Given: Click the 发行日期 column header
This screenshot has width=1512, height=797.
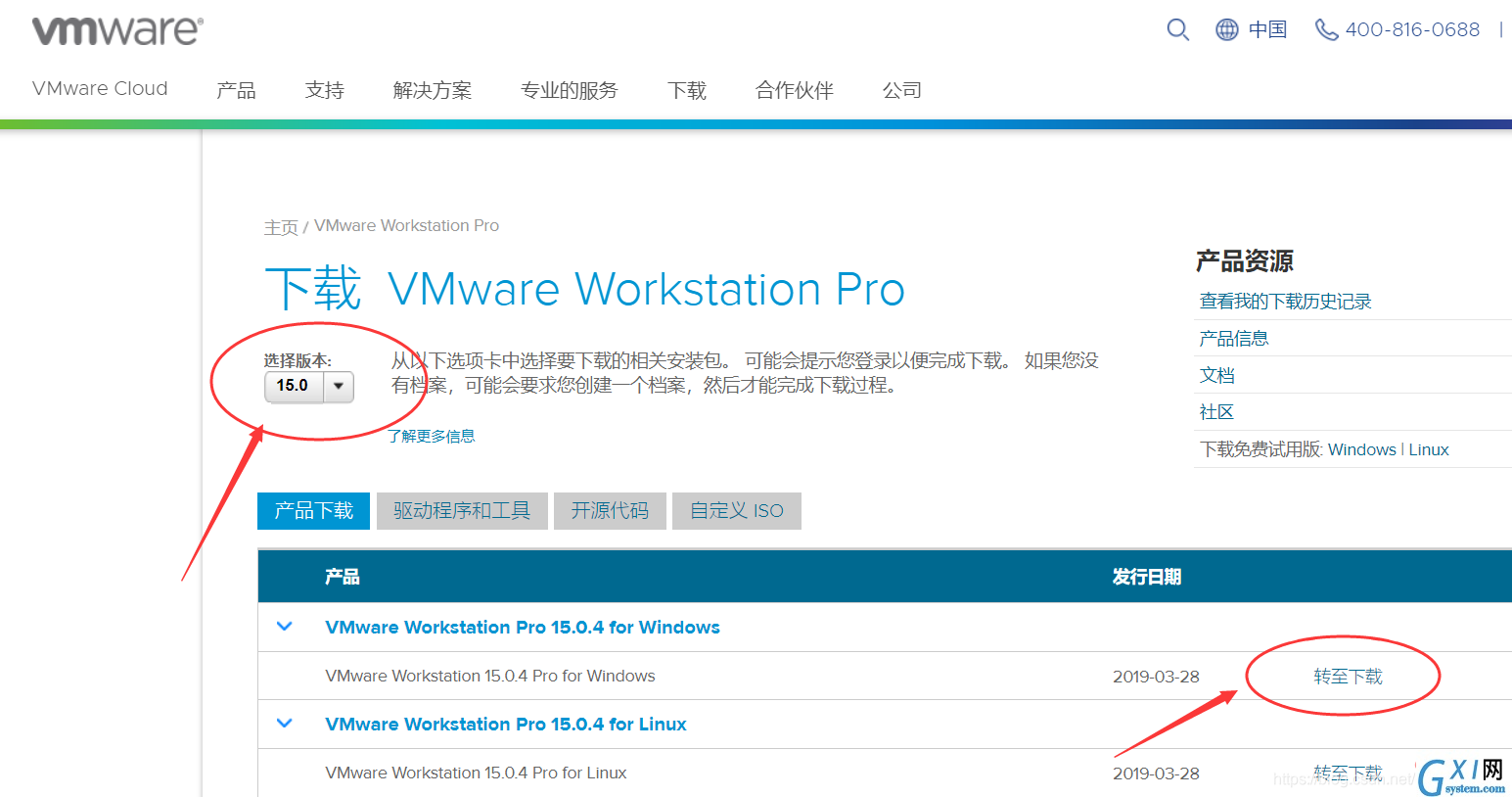Looking at the screenshot, I should (1147, 577).
